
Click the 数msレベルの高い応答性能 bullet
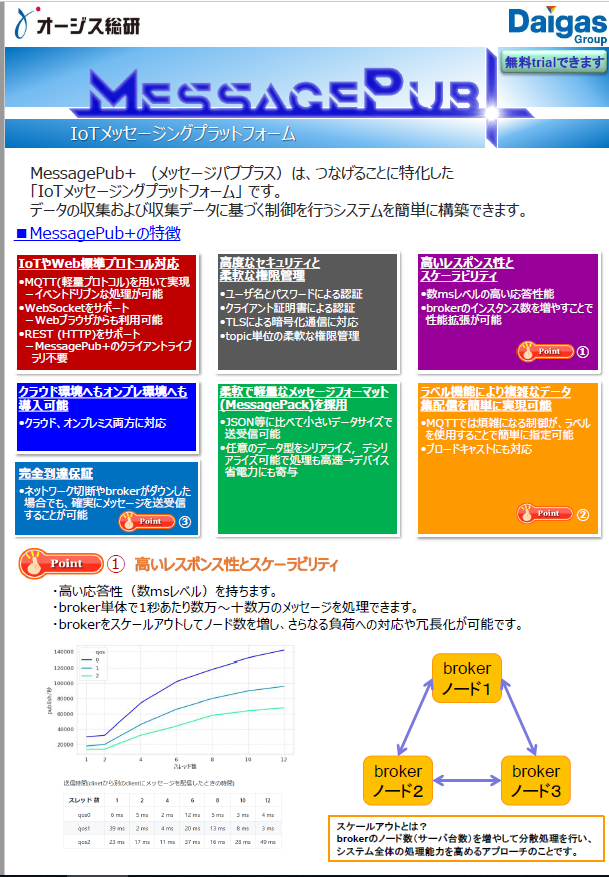click(x=487, y=294)
